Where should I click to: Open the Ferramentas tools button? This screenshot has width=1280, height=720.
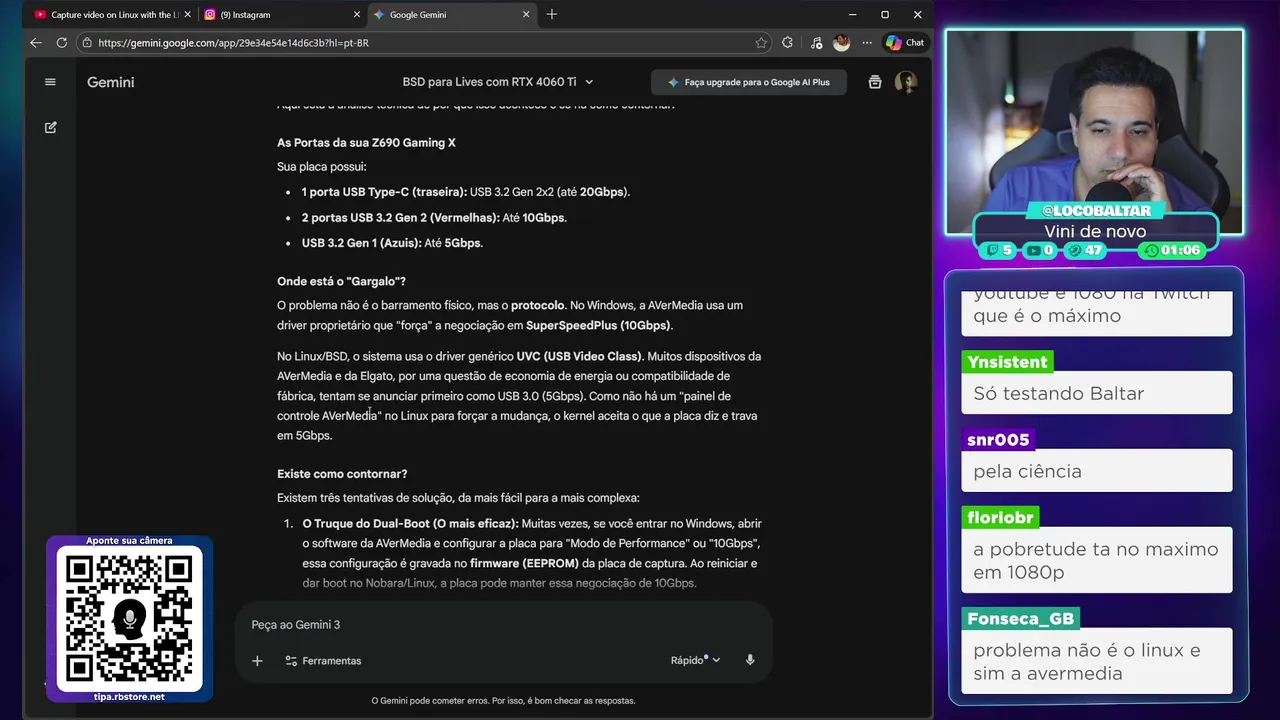point(323,661)
